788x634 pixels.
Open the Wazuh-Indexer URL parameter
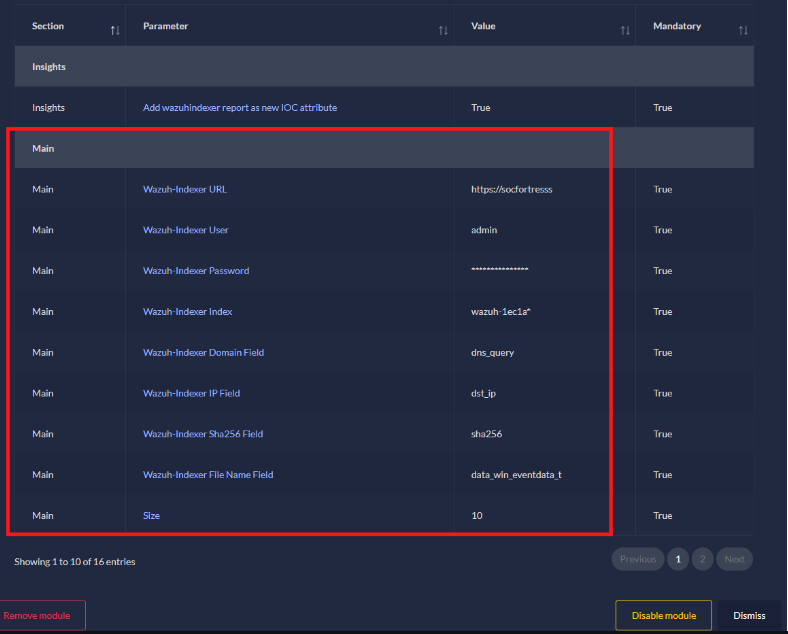pos(184,189)
